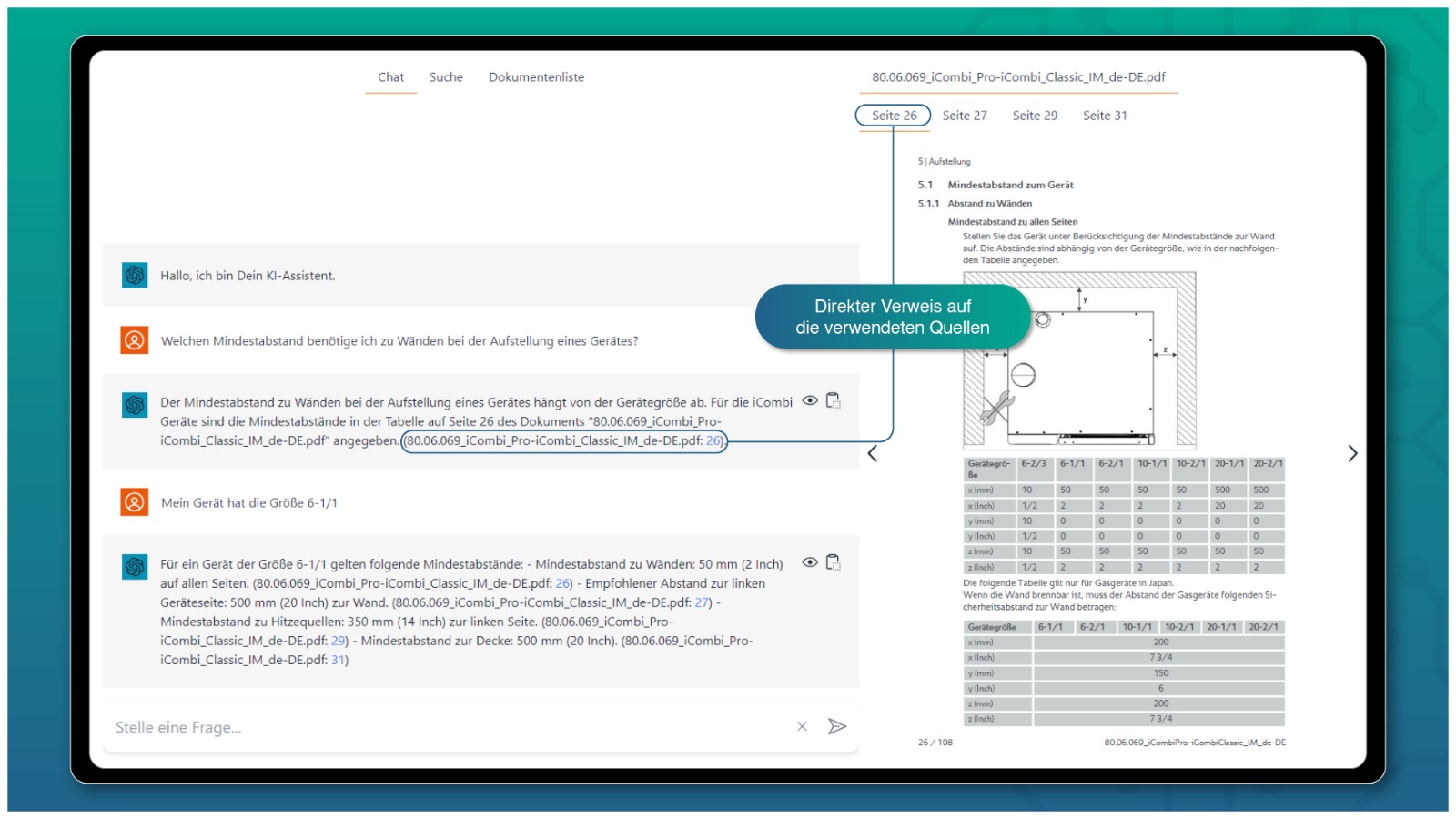Click the AI avatar beside the 6-1/1 answer
Image resolution: width=1456 pixels, height=819 pixels.
click(135, 566)
